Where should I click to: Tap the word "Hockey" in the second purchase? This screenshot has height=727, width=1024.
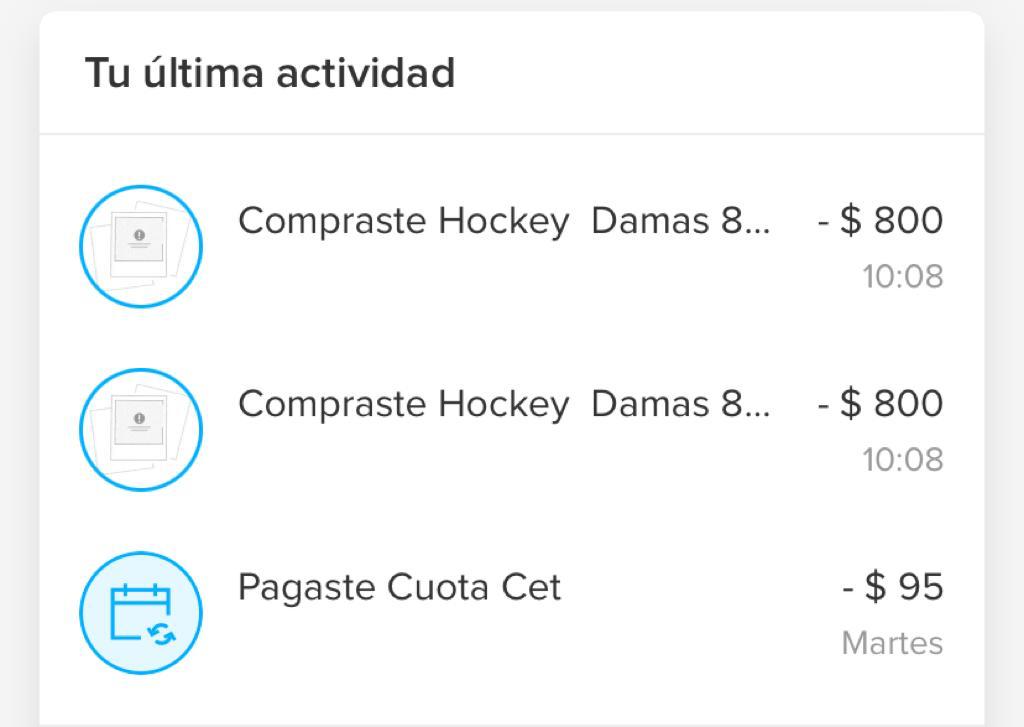[x=503, y=404]
